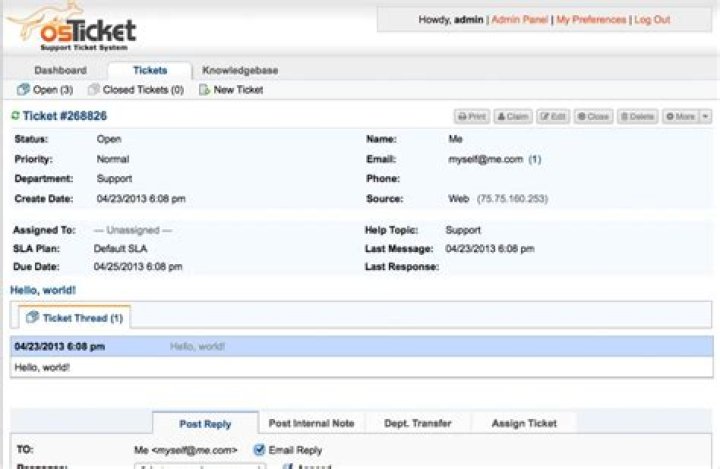Switch to the Knowledgebase tab
720x469 pixels.
[x=240, y=70]
